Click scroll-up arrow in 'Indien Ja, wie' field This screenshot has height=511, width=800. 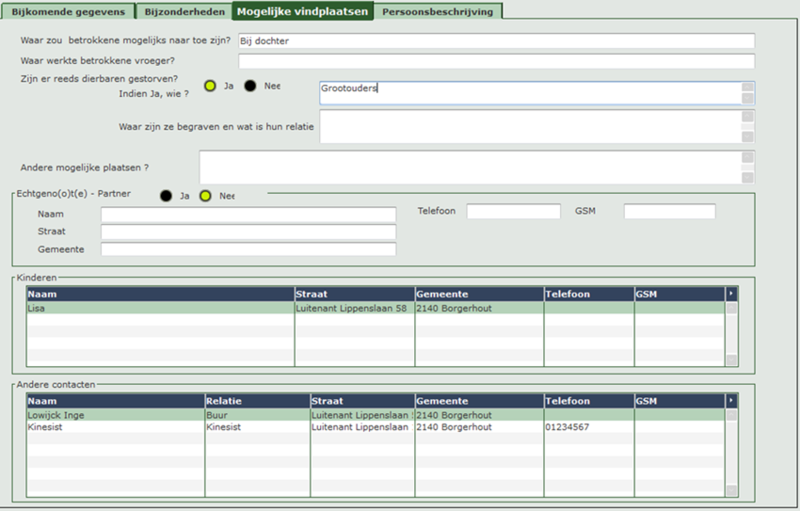(747, 88)
